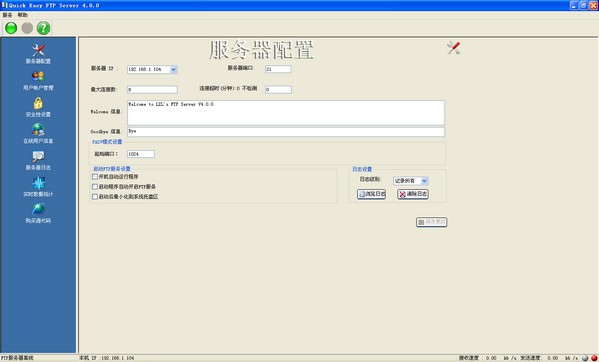Click the 浏览日志 button
Image resolution: width=599 pixels, height=362 pixels.
pos(371,194)
